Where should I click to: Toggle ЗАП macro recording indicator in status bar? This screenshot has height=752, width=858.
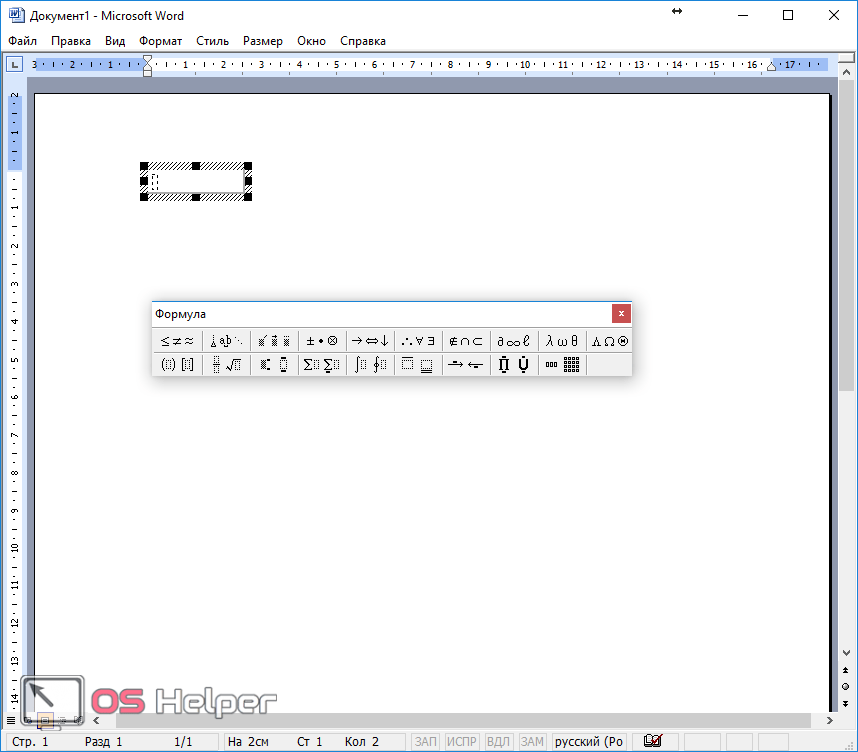pyautogui.click(x=426, y=742)
